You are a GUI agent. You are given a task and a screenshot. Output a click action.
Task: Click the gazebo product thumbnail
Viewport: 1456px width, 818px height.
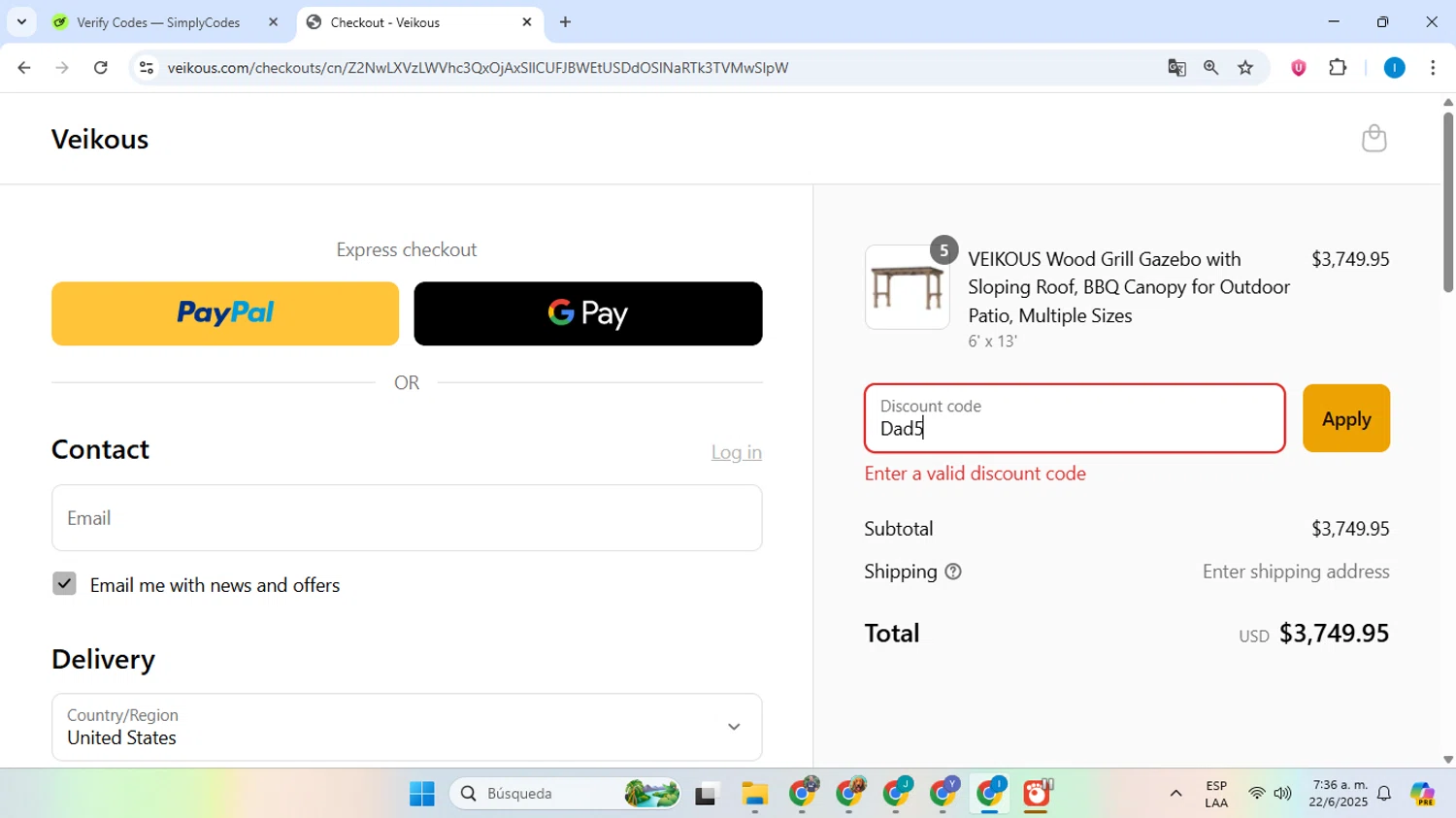tap(908, 287)
